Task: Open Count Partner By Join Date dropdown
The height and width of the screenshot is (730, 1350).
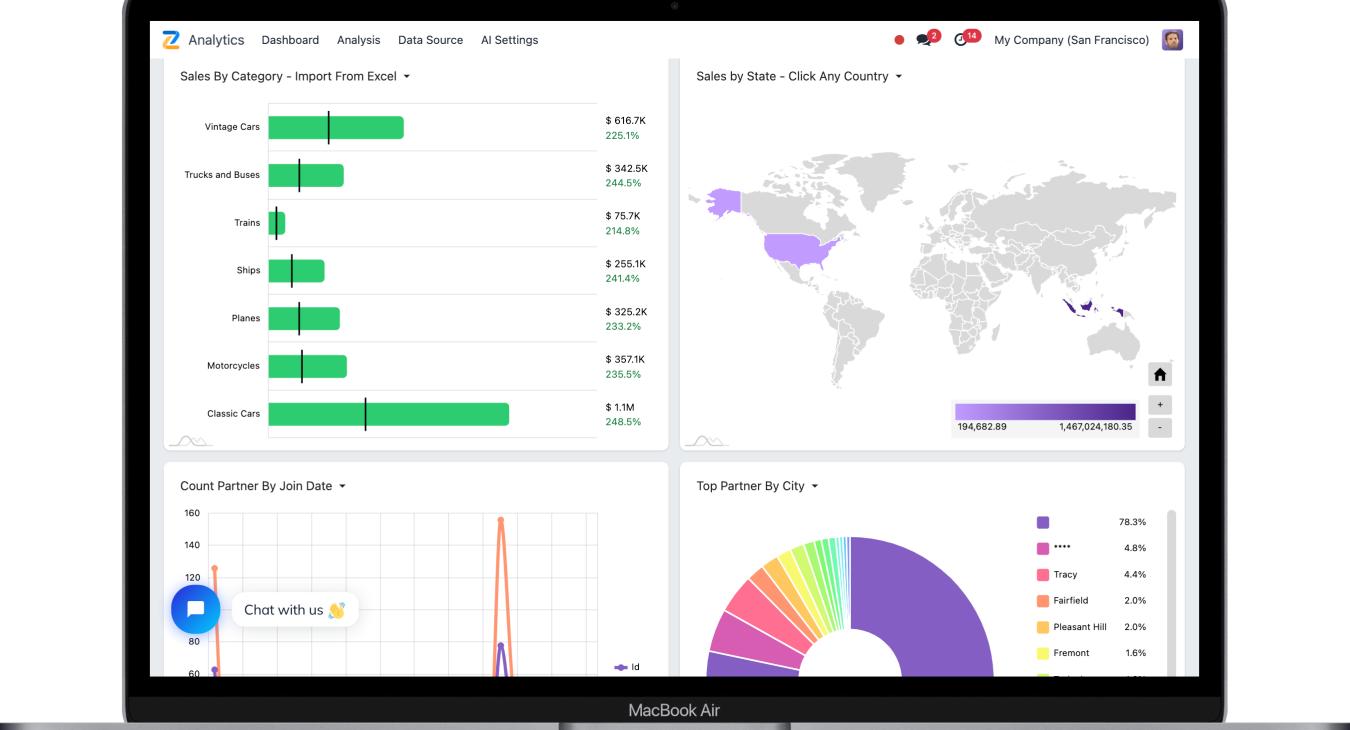Action: [342, 487]
